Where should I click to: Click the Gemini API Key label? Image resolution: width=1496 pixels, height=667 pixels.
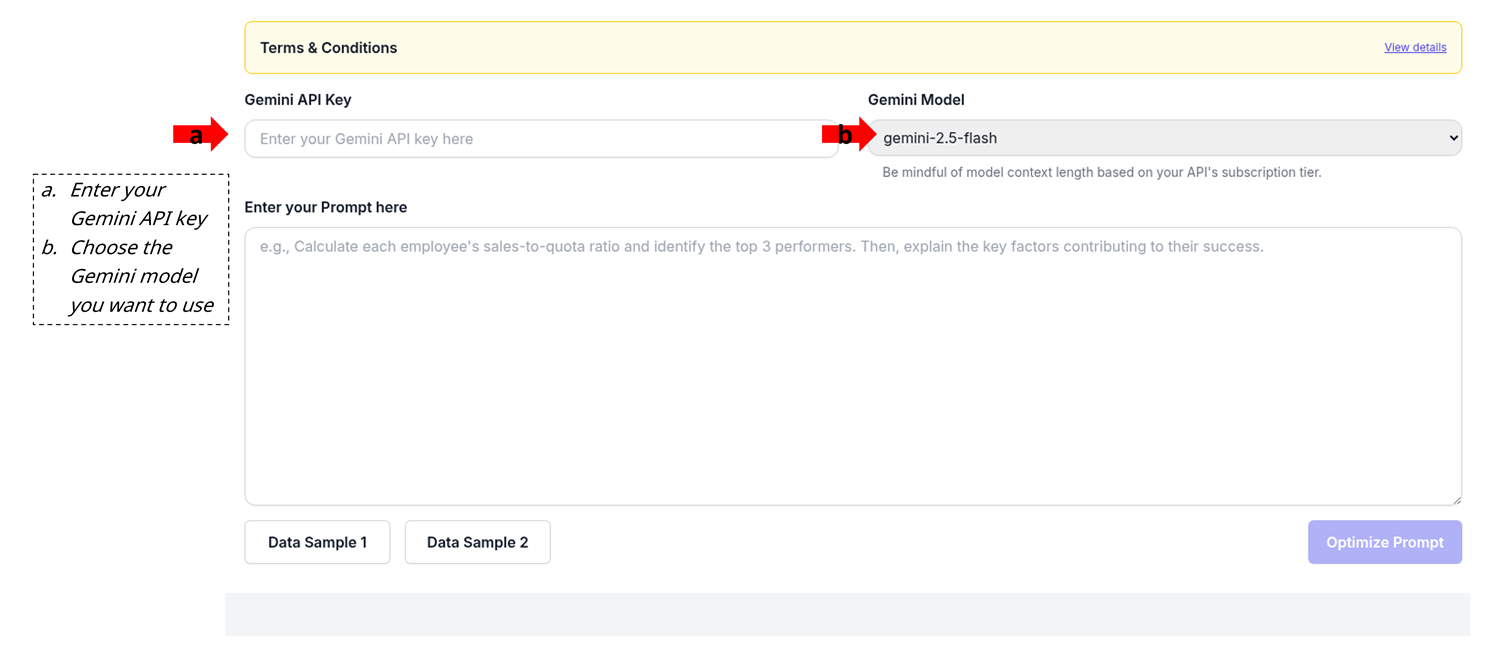pos(297,100)
